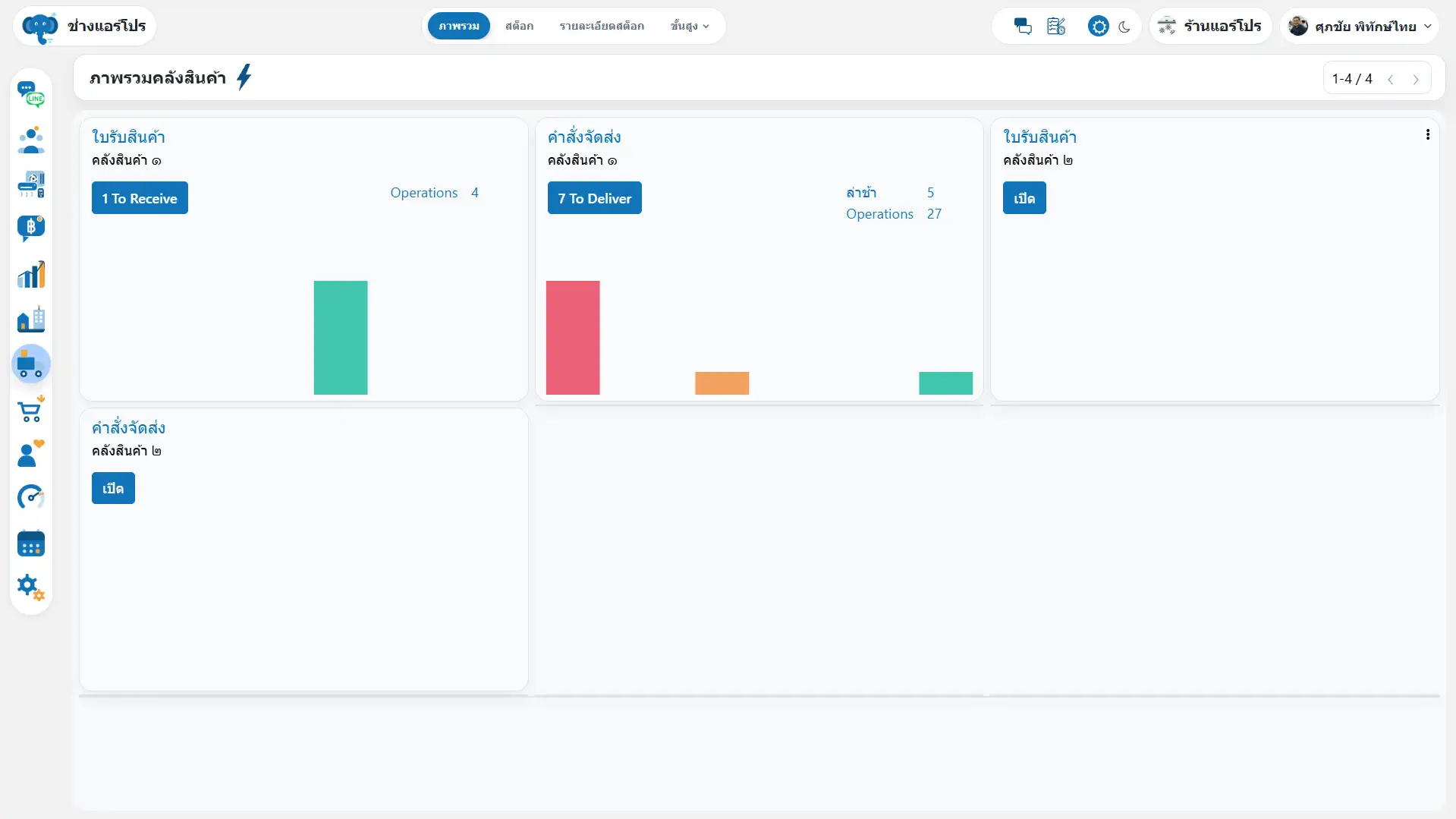Go to next page arrow
Image resolution: width=1456 pixels, height=819 pixels.
pos(1416,79)
